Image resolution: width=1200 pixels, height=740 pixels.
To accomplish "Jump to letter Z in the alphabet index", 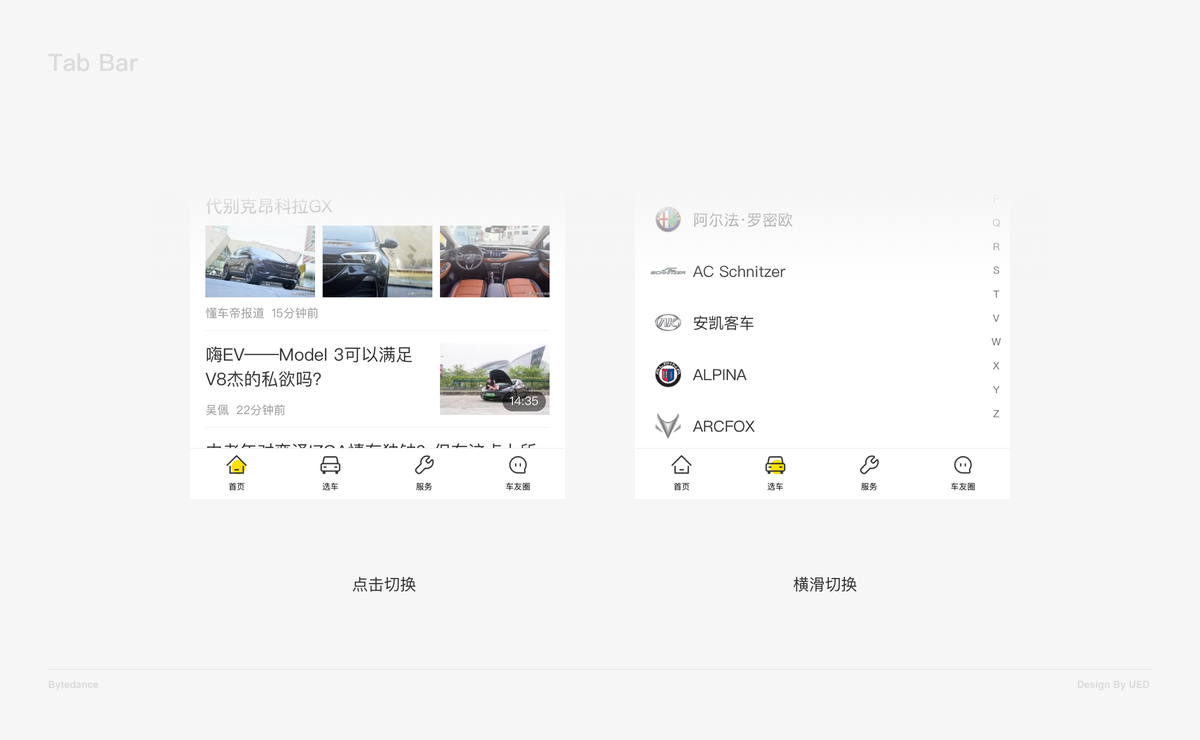I will [x=996, y=414].
